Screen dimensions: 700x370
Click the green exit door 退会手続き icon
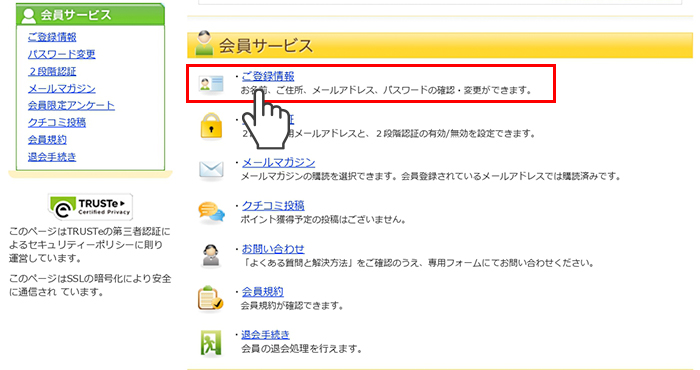click(210, 342)
